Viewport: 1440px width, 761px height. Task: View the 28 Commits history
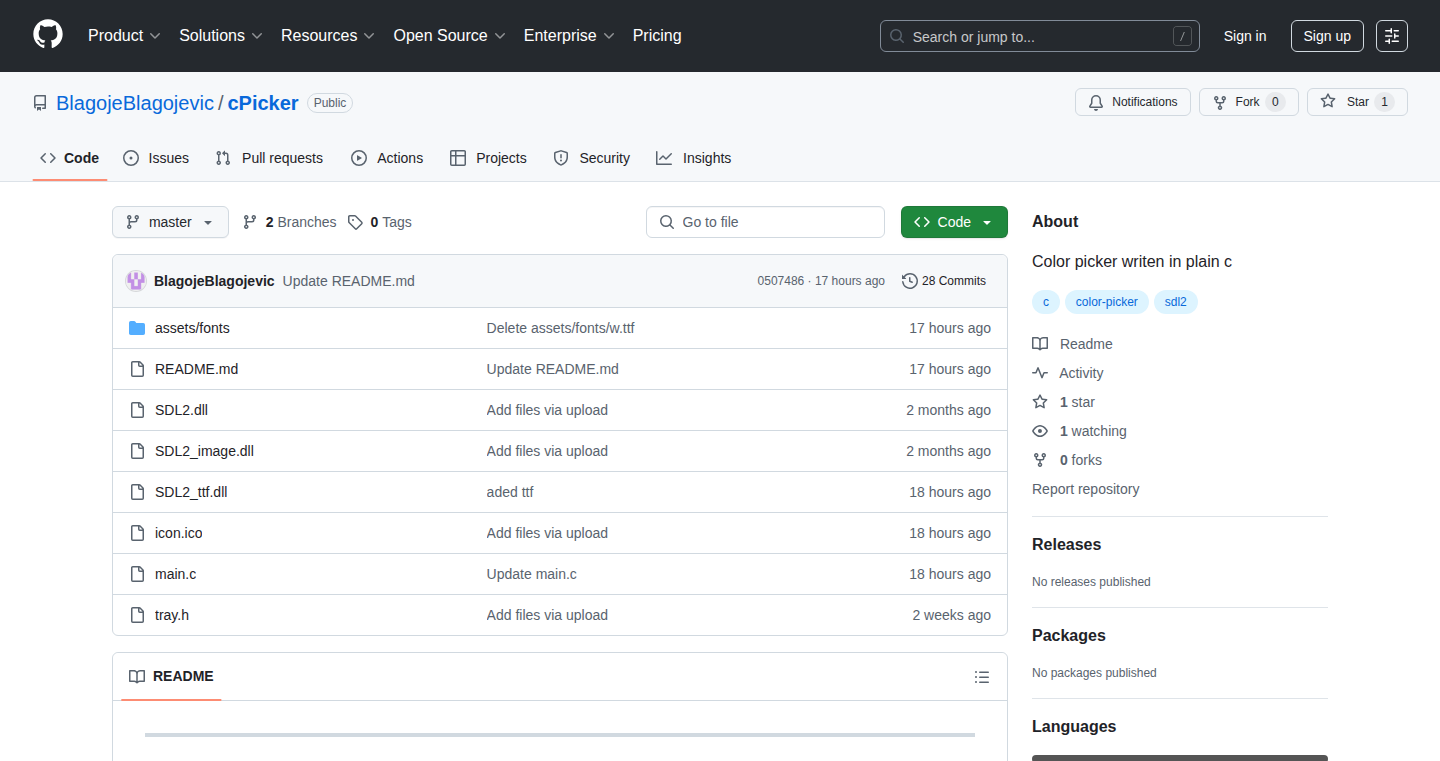click(944, 281)
